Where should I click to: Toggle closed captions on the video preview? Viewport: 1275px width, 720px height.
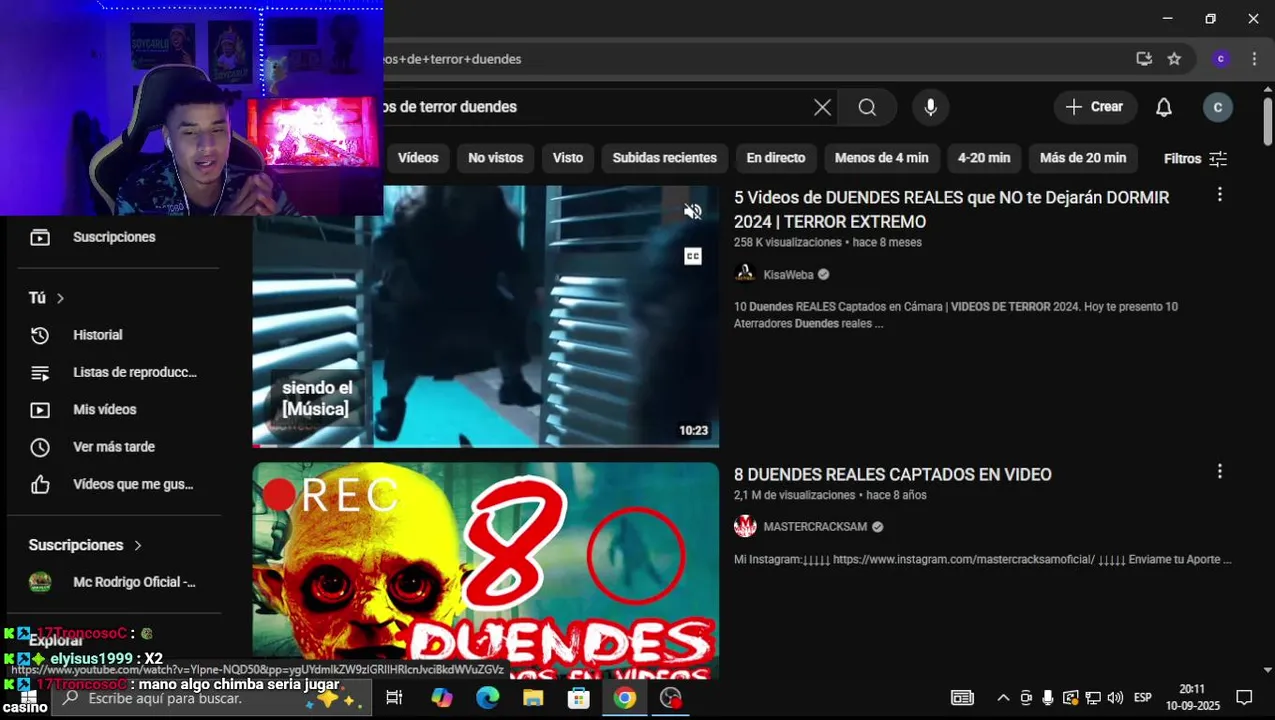693,257
